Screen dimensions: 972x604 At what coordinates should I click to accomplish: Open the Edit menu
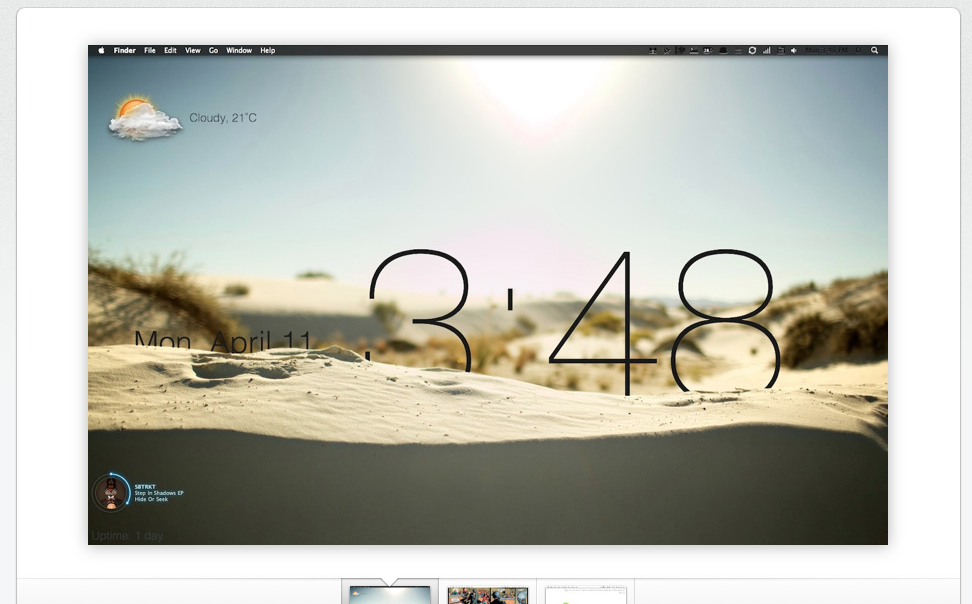coord(170,51)
